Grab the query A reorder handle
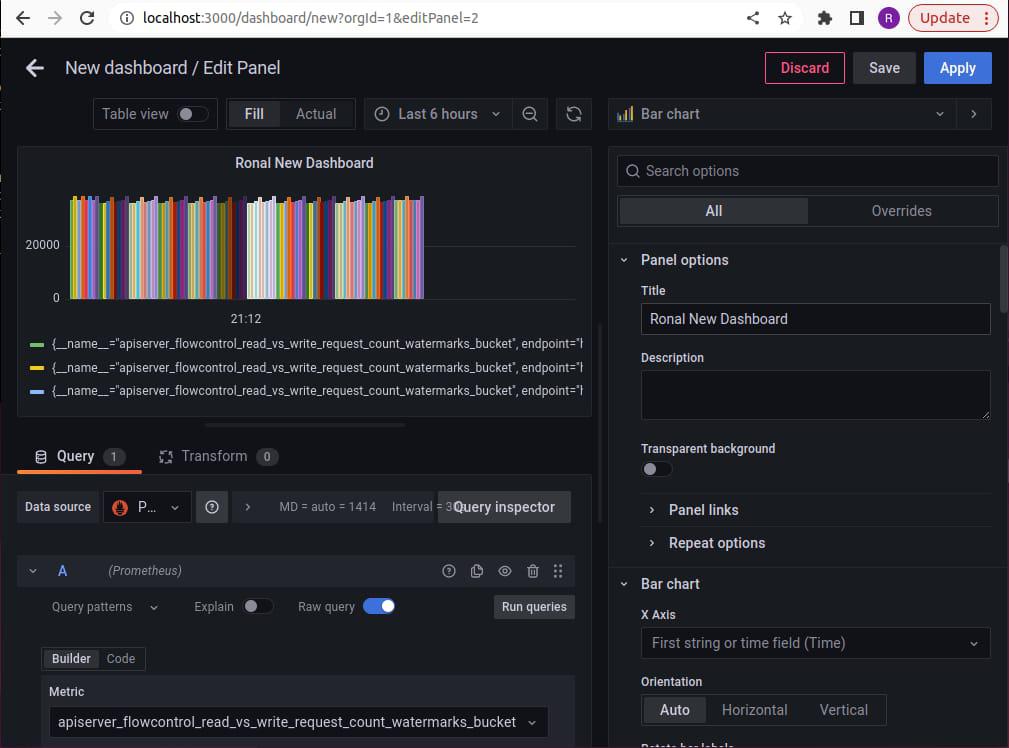1009x748 pixels. (558, 571)
